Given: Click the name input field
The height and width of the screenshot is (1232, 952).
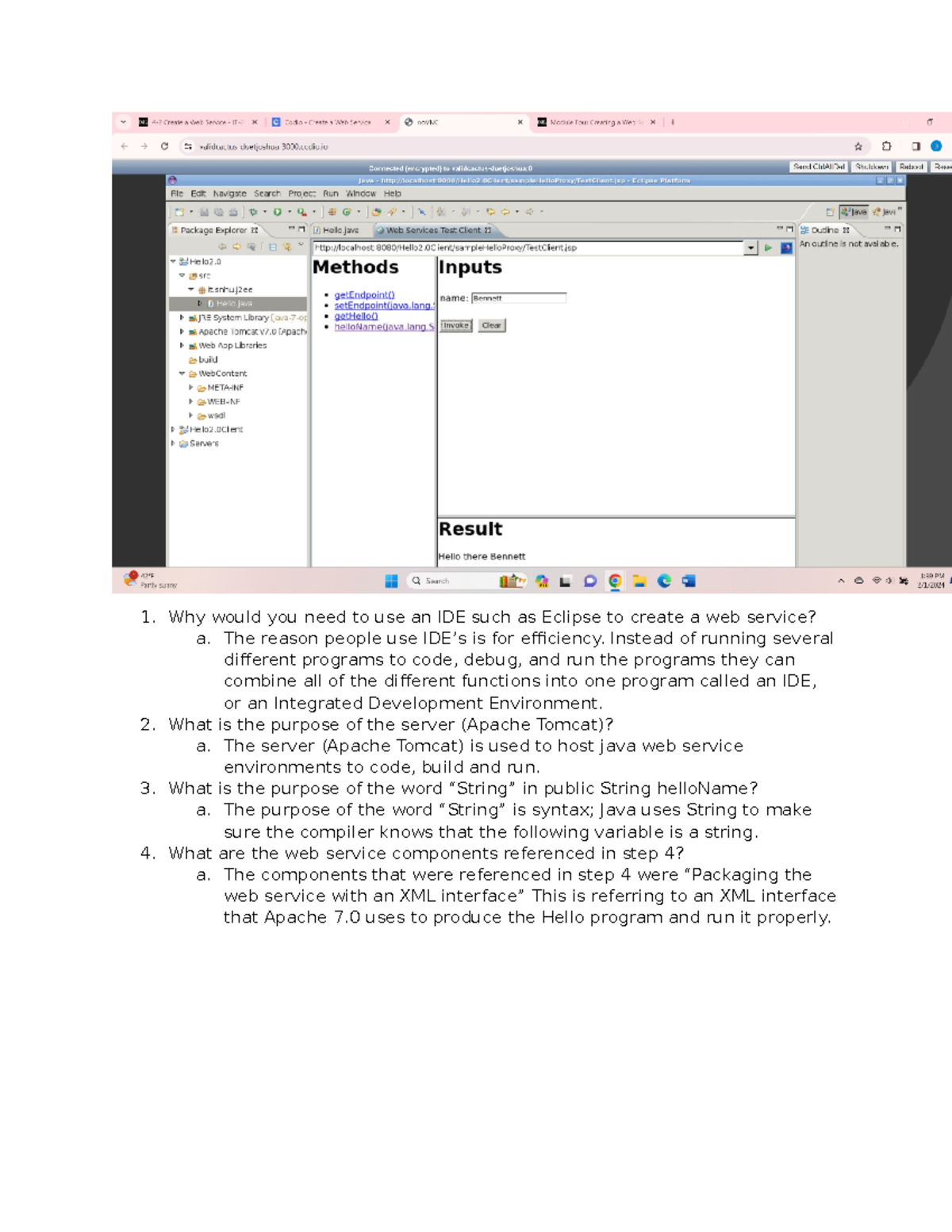Looking at the screenshot, I should click(x=519, y=297).
